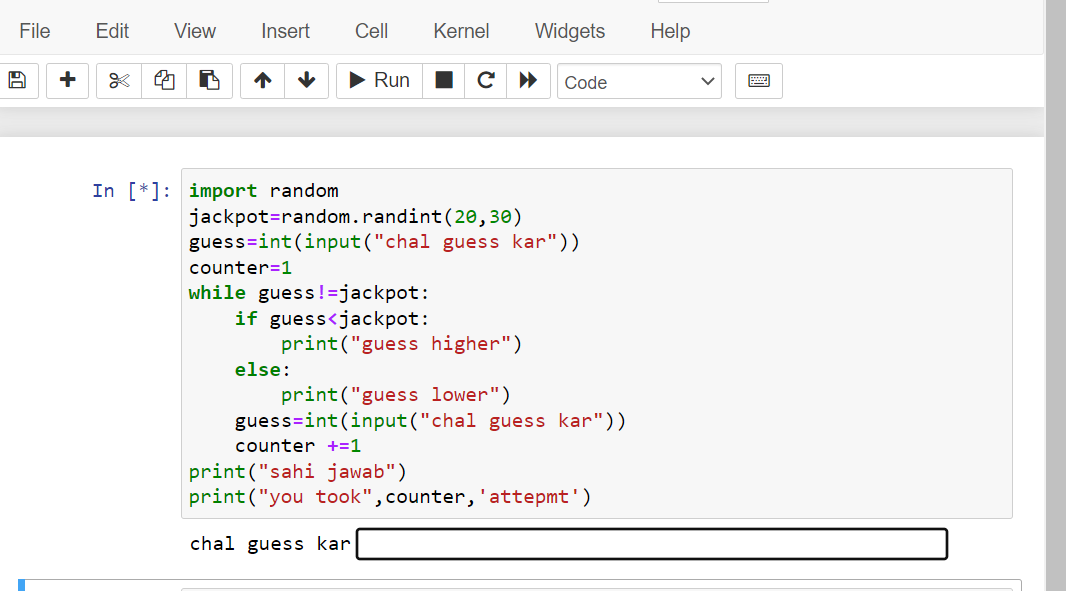This screenshot has width=1066, height=591.
Task: Place cursor on 'if guess<jackpot:' line
Action: [x=332, y=319]
